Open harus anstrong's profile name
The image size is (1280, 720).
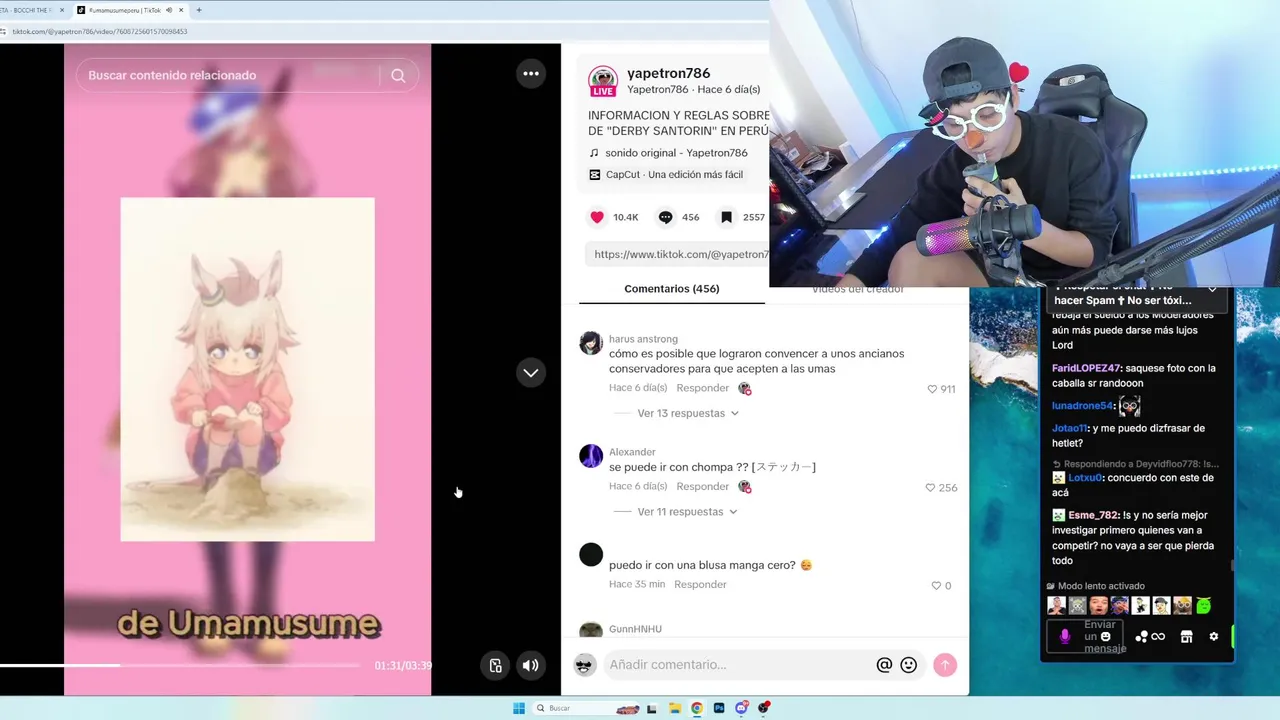tap(643, 339)
